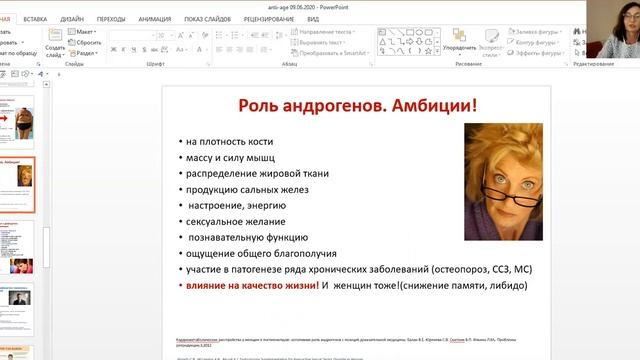Open the Контур фигуры outline color menu

(532, 42)
